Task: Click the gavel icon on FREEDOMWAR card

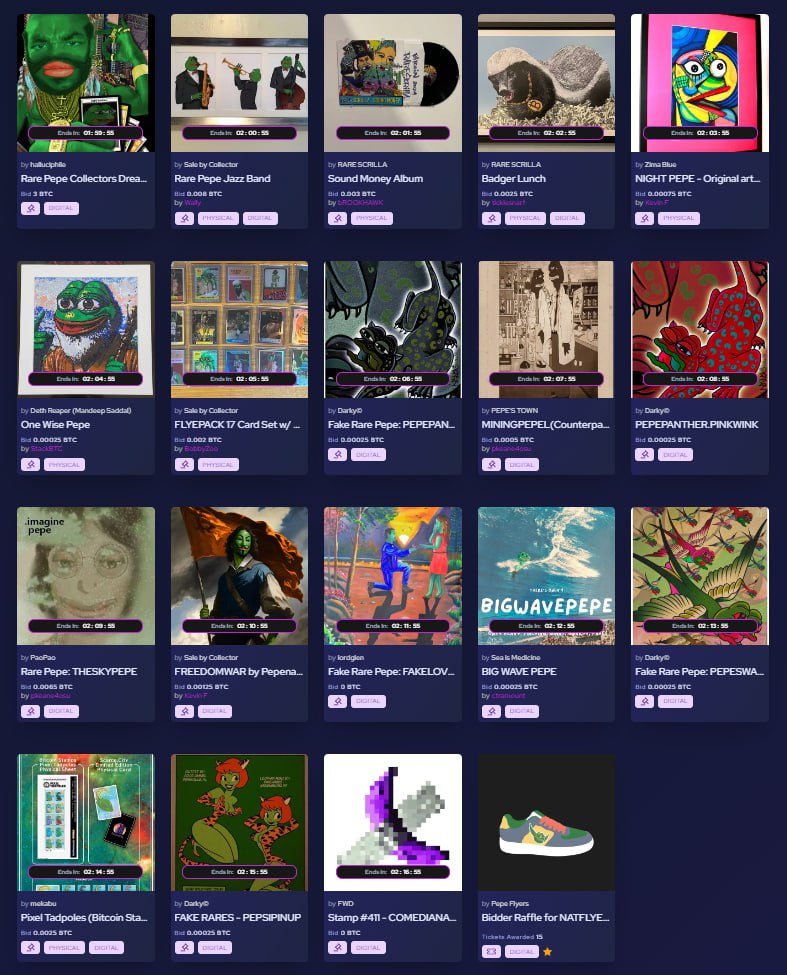Action: [184, 711]
